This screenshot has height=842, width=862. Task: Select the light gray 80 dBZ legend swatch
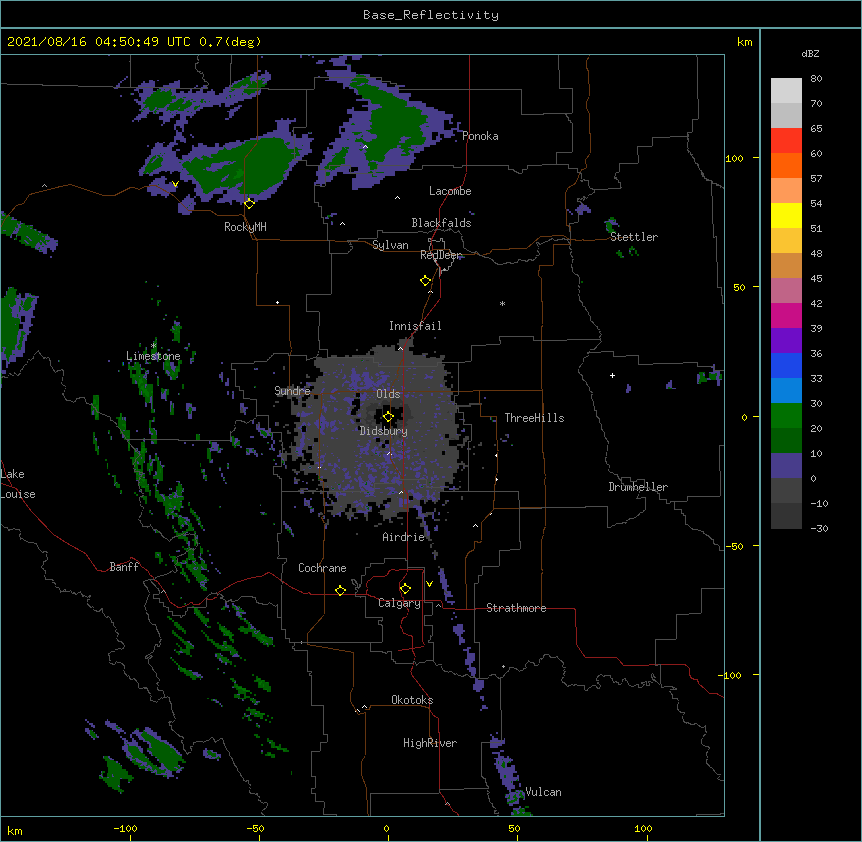(786, 90)
